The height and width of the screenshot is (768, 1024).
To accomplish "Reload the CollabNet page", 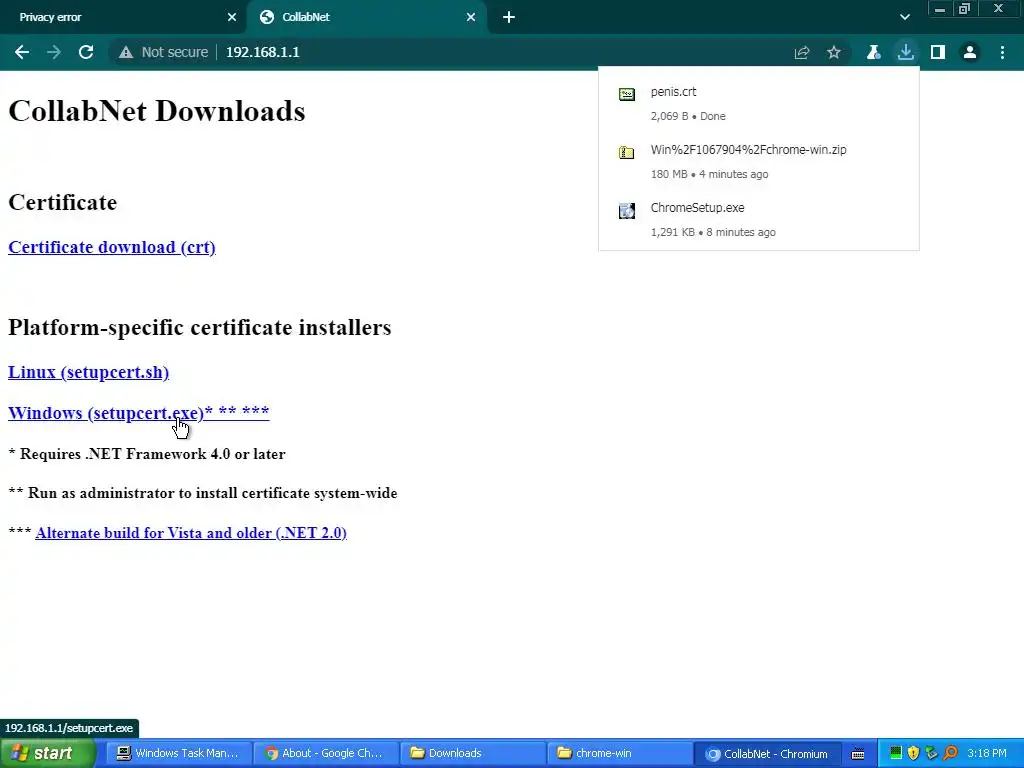I will coord(86,52).
